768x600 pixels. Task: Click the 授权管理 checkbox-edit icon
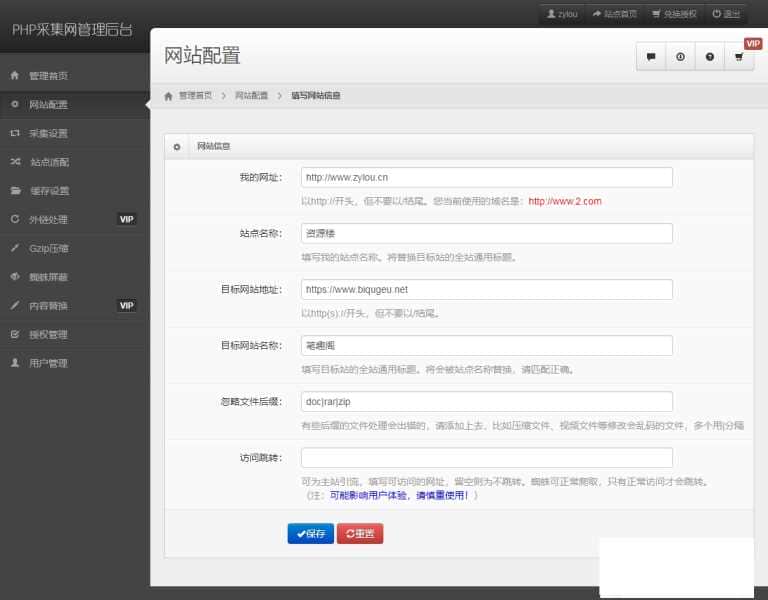[15, 334]
